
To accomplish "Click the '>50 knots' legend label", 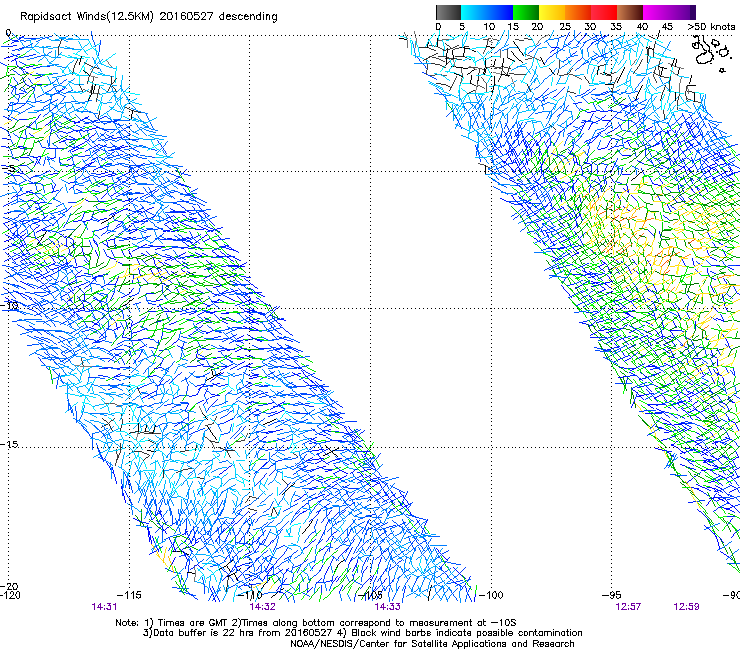I will (711, 27).
